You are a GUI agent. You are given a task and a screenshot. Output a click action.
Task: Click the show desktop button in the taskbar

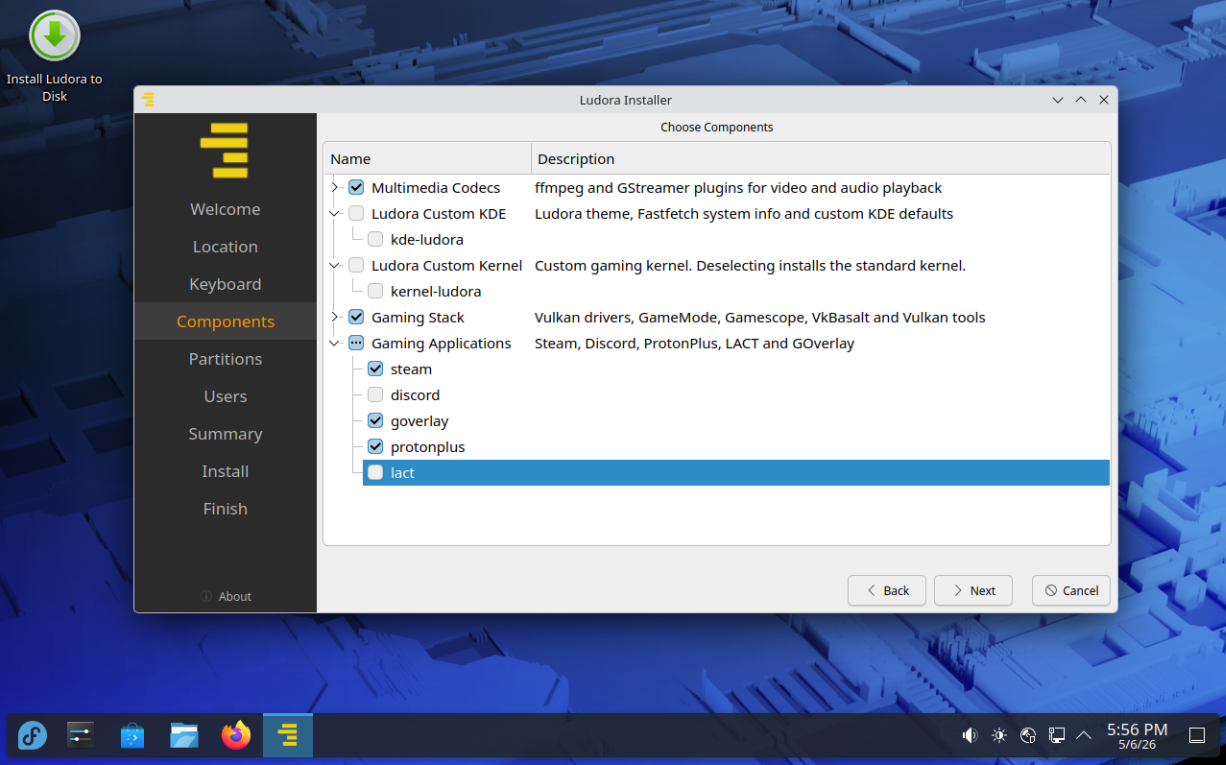1197,736
